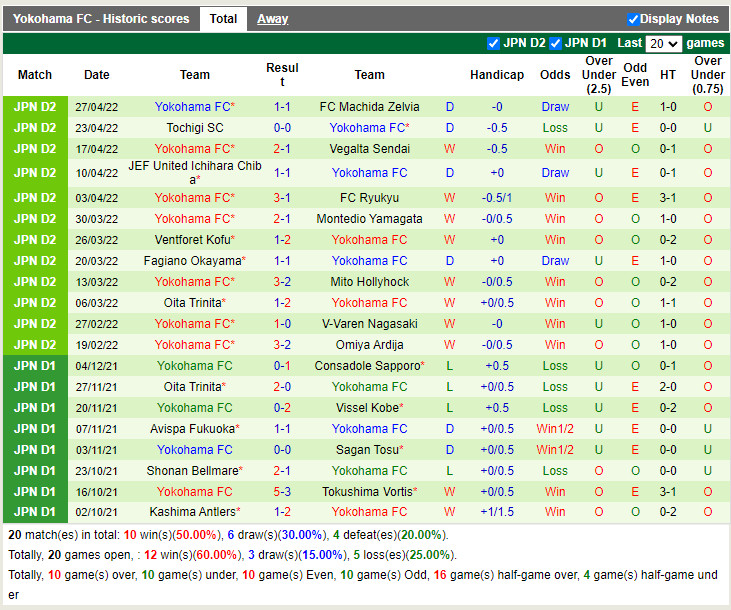731x610 pixels.
Task: Click the Vissel Kobe team name
Action: tap(366, 408)
